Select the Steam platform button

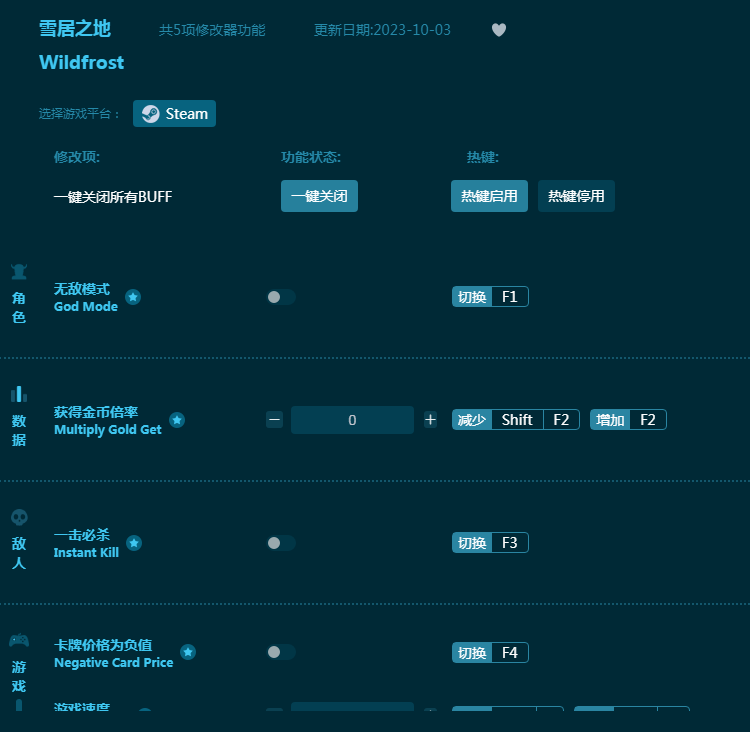point(175,114)
